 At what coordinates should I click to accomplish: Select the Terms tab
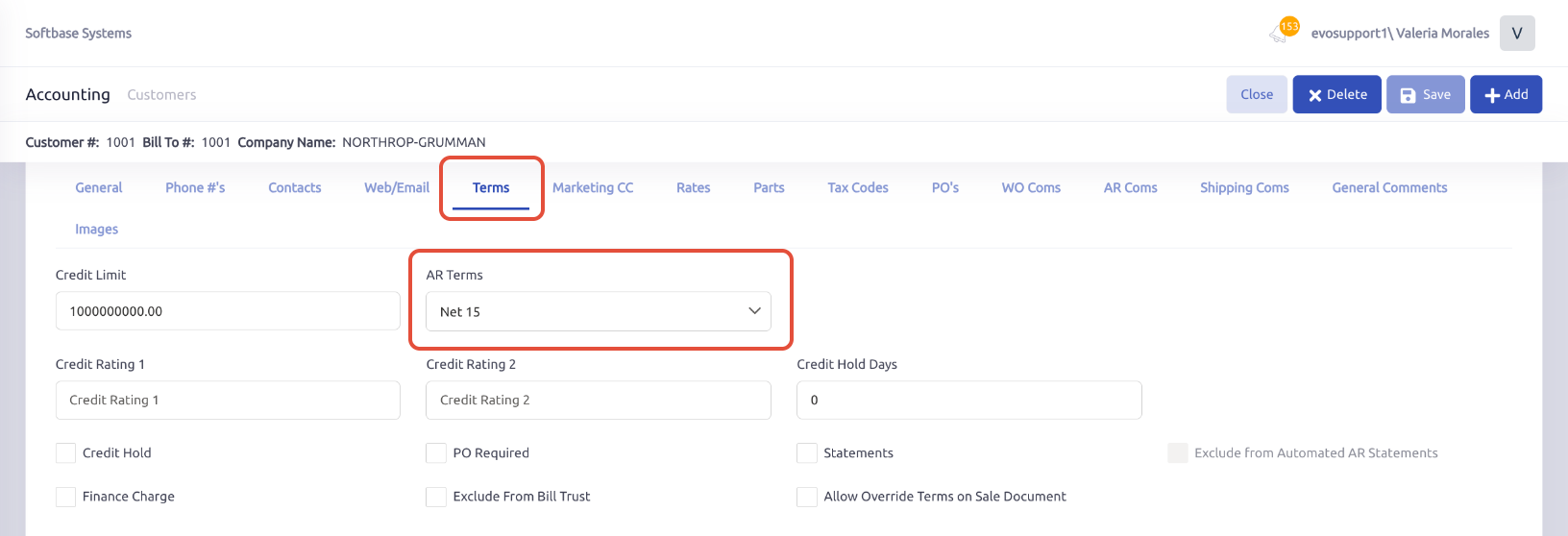[x=491, y=187]
